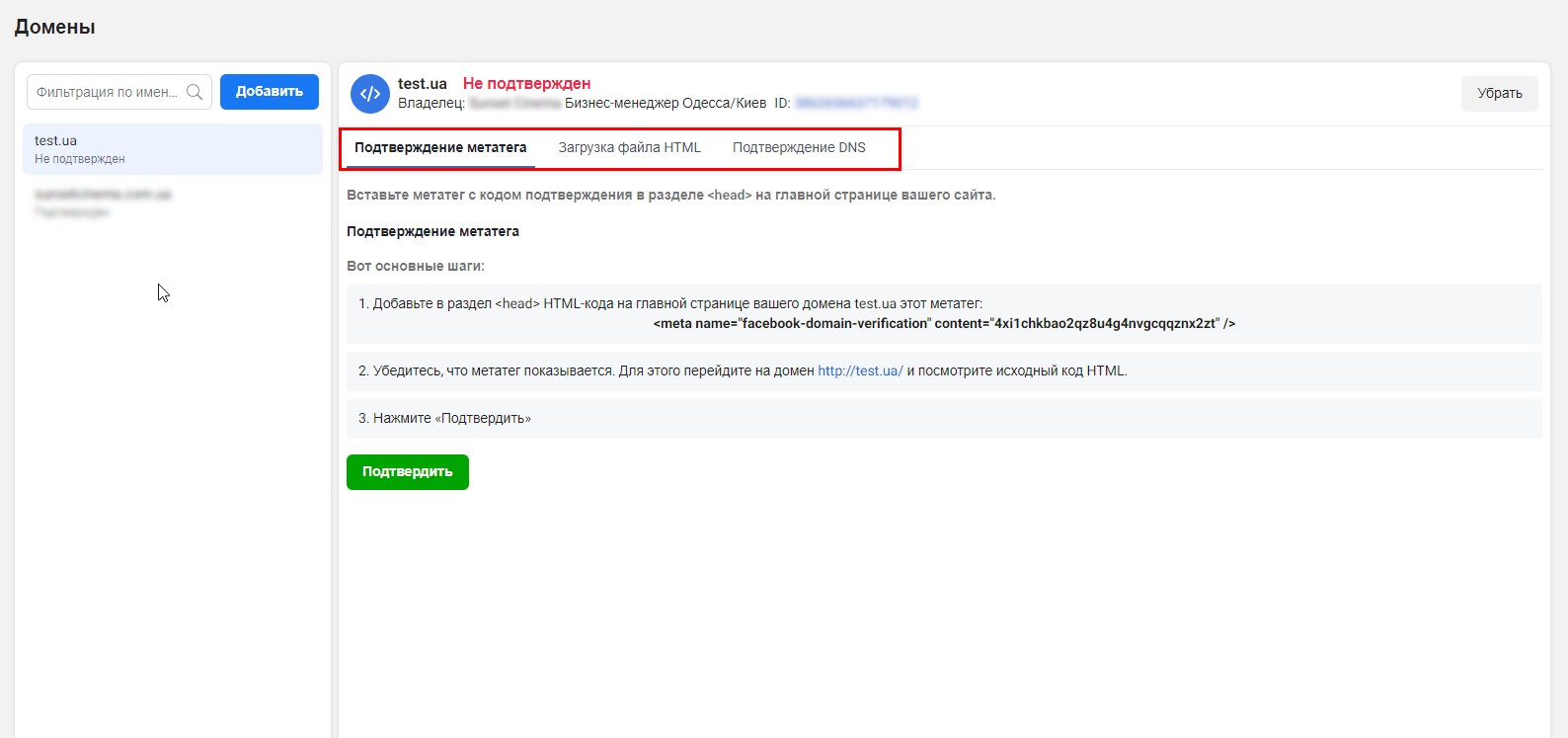Click the bold Подтверждение метатега heading in the content

click(432, 231)
